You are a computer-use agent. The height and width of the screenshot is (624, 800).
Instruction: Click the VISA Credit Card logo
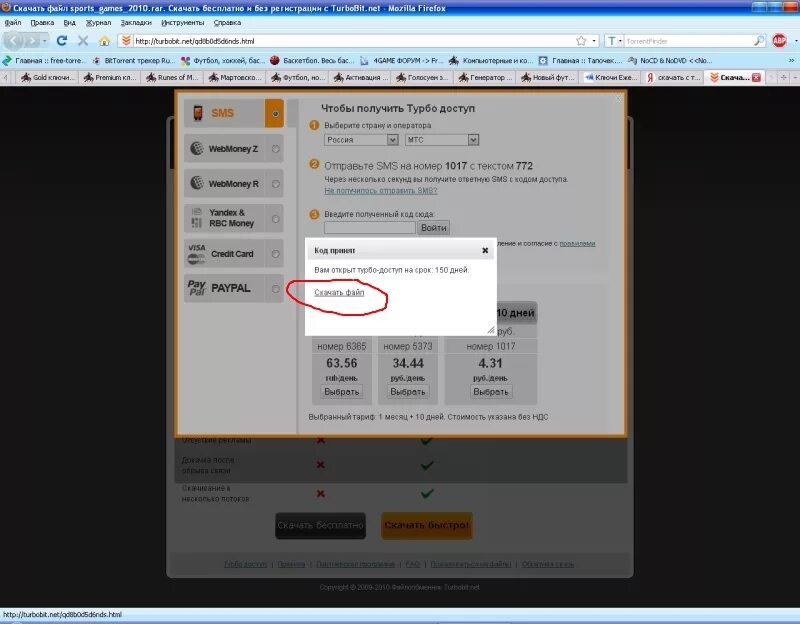coord(196,254)
